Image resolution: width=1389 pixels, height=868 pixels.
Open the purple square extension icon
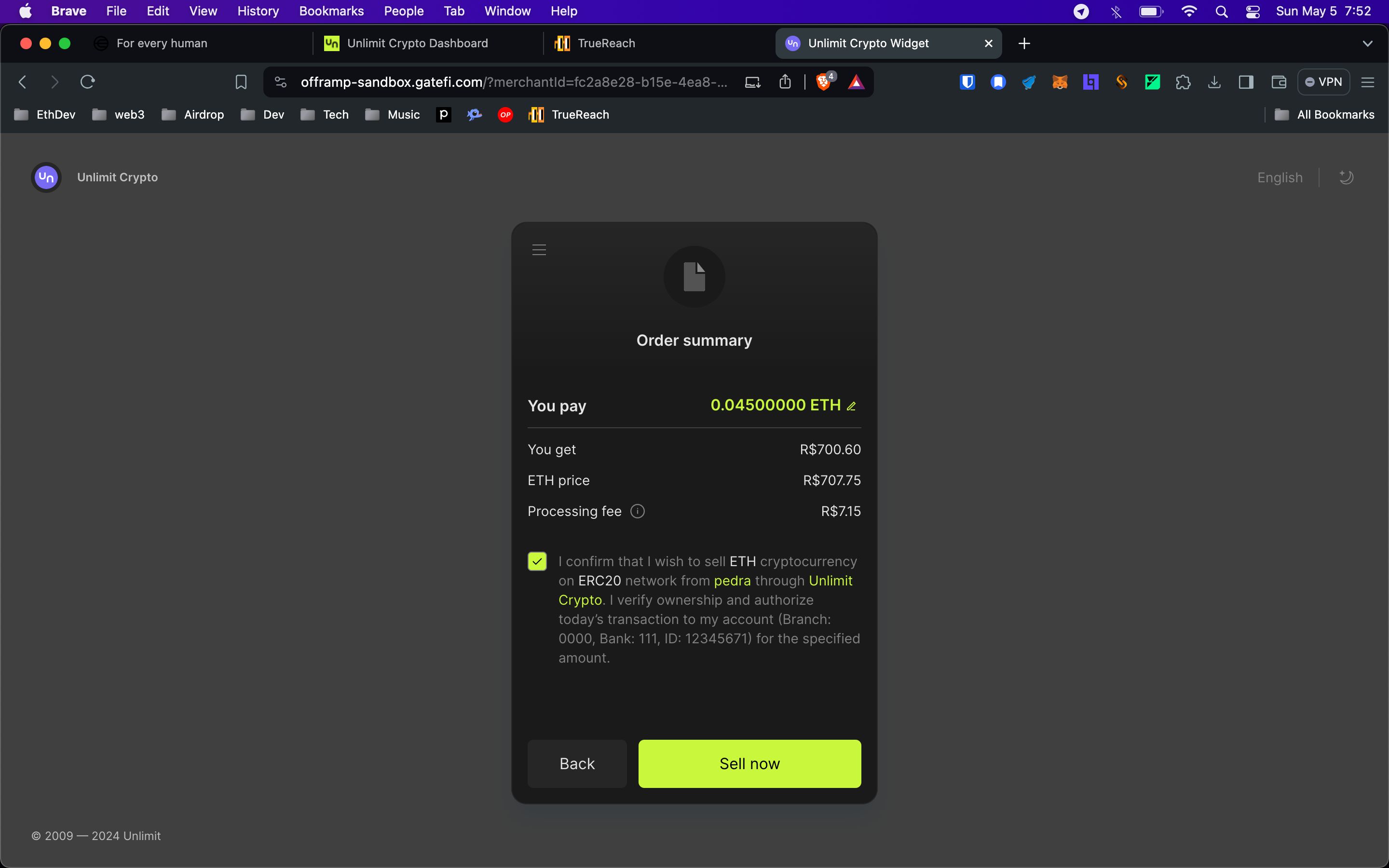pyautogui.click(x=1090, y=82)
